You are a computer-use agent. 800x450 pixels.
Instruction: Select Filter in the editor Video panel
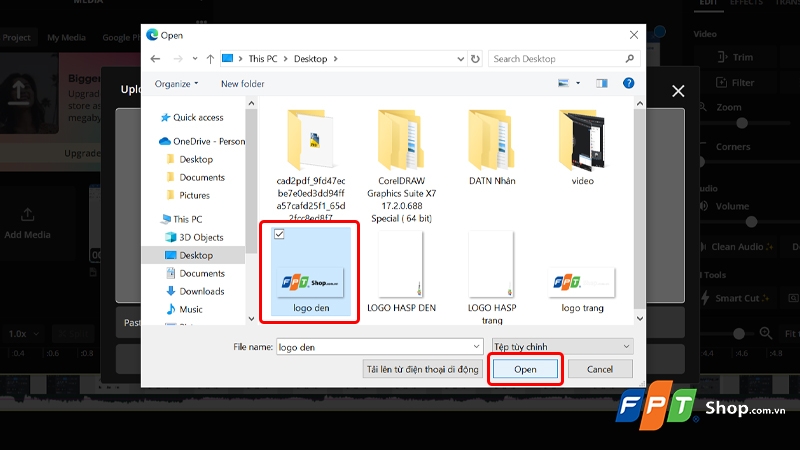click(x=735, y=83)
